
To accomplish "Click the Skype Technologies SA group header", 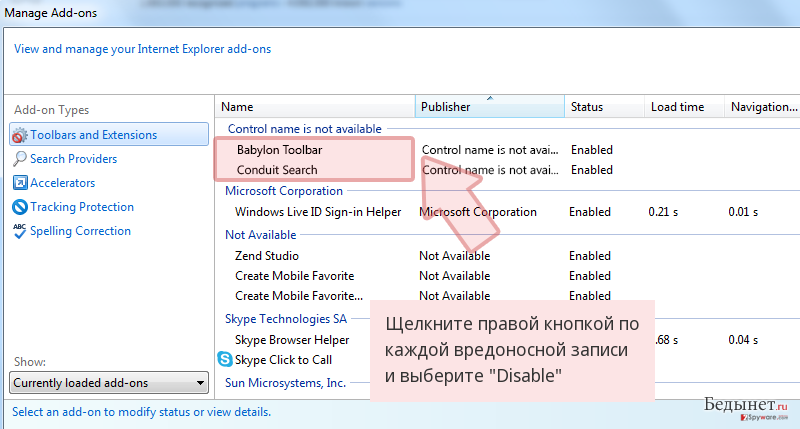I will [x=286, y=319].
